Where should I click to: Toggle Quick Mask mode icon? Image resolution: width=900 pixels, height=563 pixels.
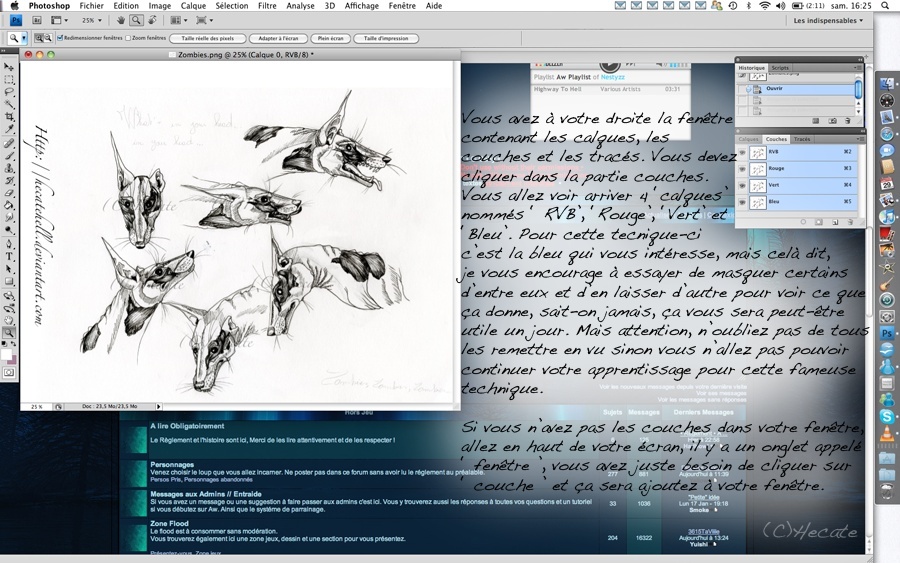pos(9,372)
